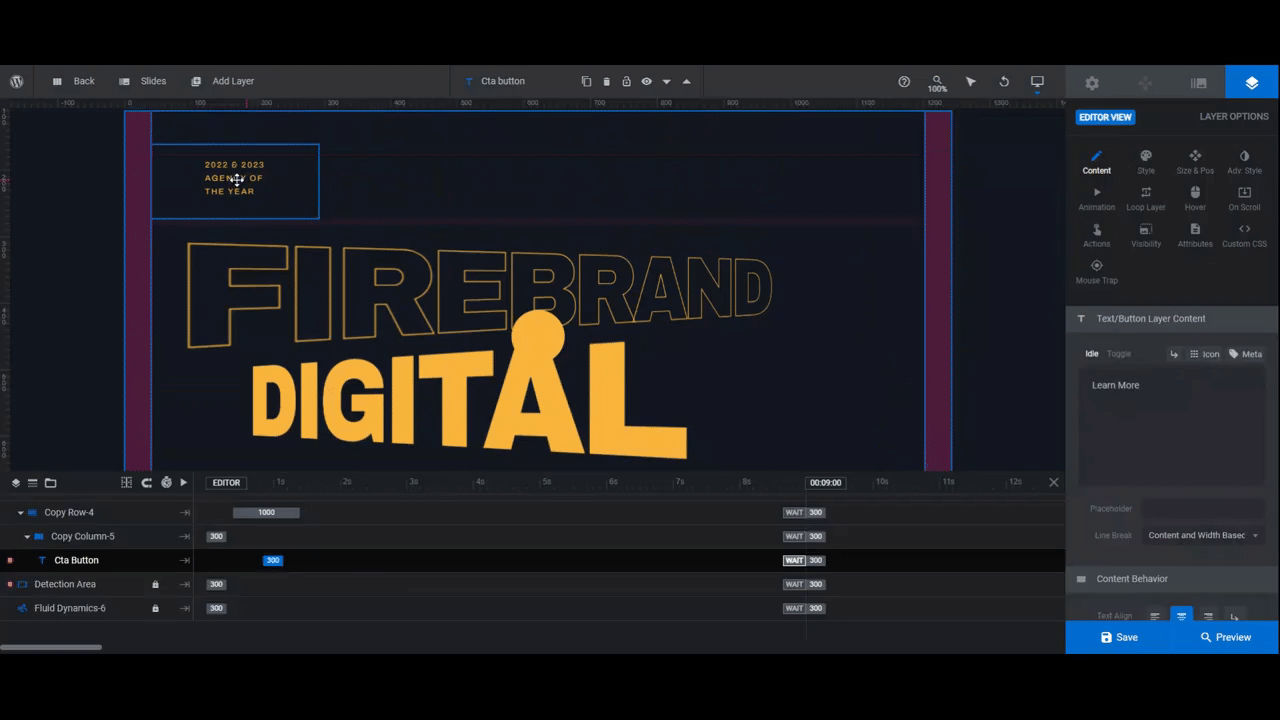Open the Slides menu
The width and height of the screenshot is (1280, 720).
142,81
